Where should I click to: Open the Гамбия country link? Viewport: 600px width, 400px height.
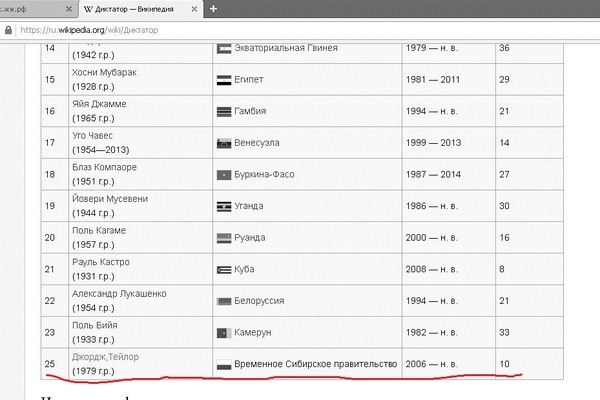click(250, 111)
